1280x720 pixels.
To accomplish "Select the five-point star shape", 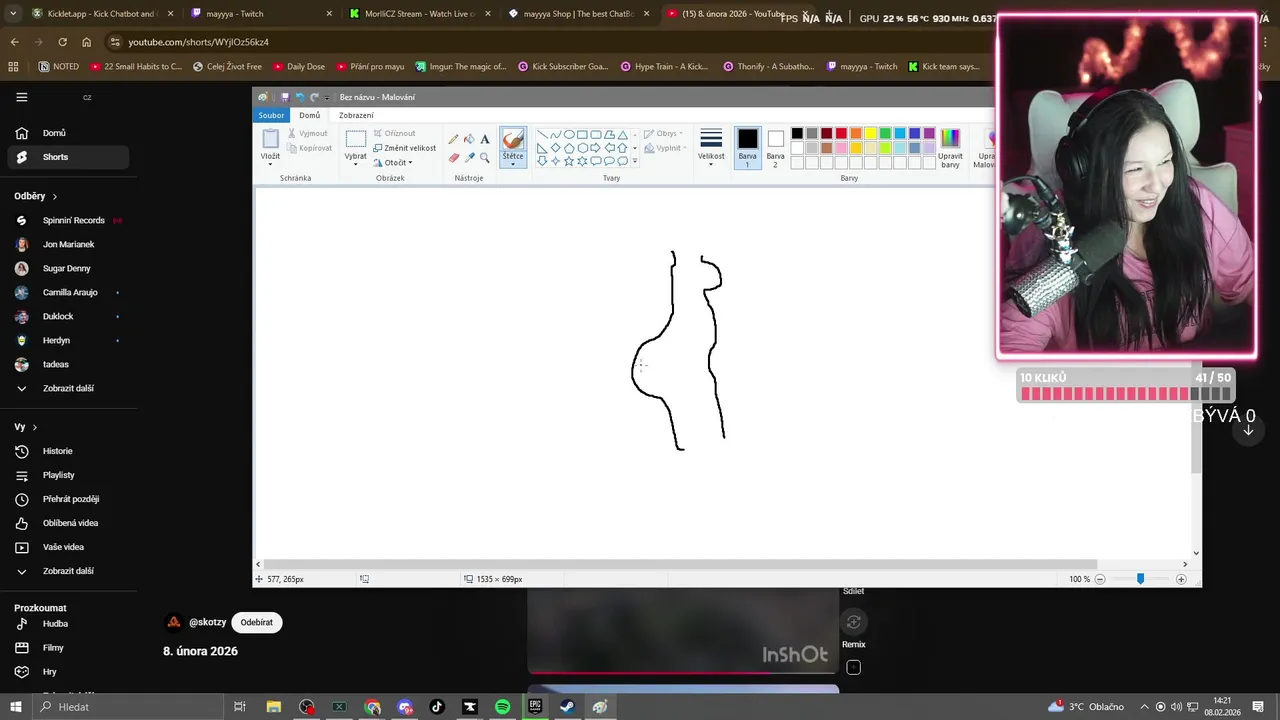I will pos(569,161).
